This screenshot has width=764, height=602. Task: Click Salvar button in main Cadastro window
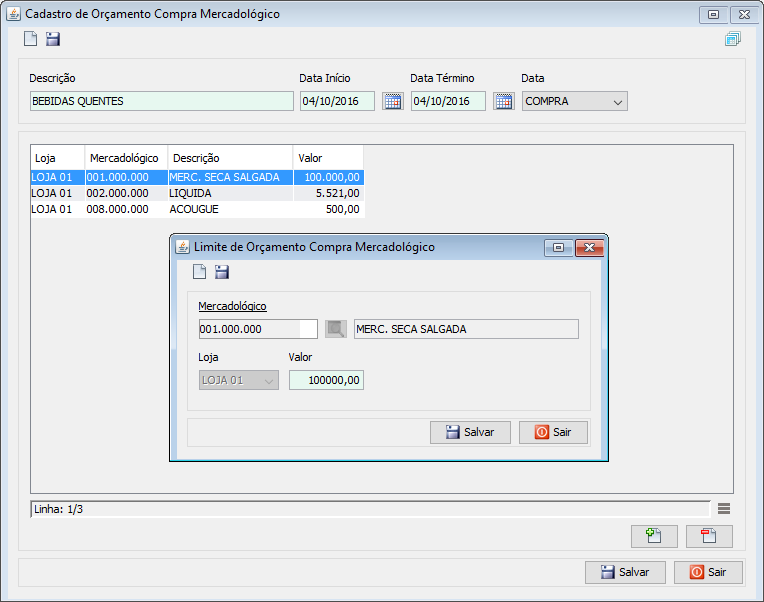tap(625, 572)
